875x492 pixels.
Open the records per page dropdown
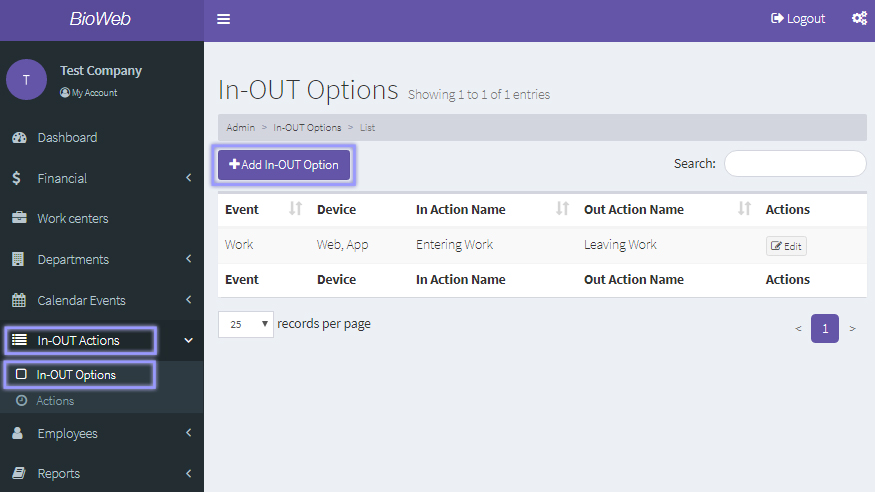pos(246,324)
